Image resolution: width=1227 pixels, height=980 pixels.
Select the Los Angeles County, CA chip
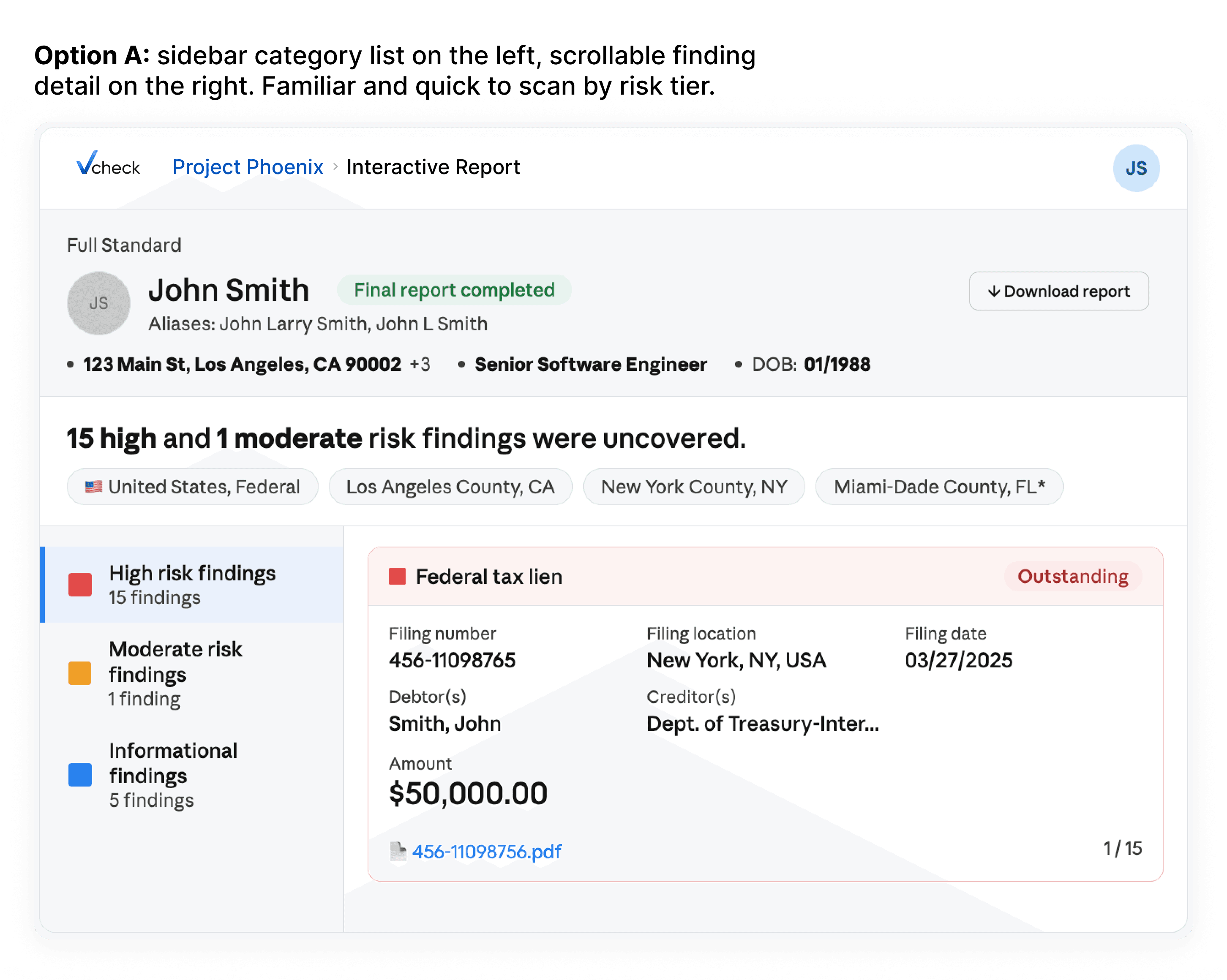450,487
